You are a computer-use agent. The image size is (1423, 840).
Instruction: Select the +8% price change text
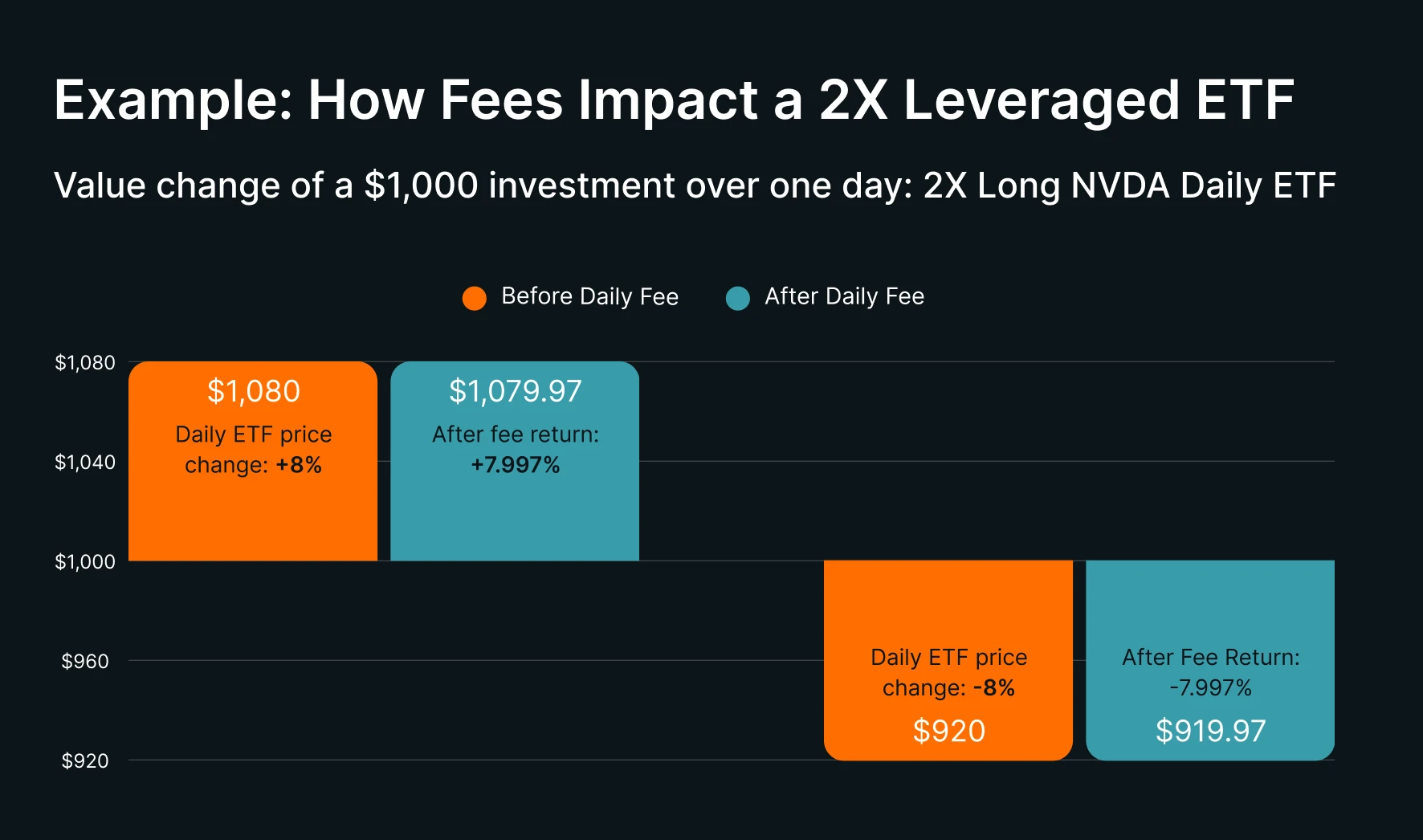[x=299, y=465]
